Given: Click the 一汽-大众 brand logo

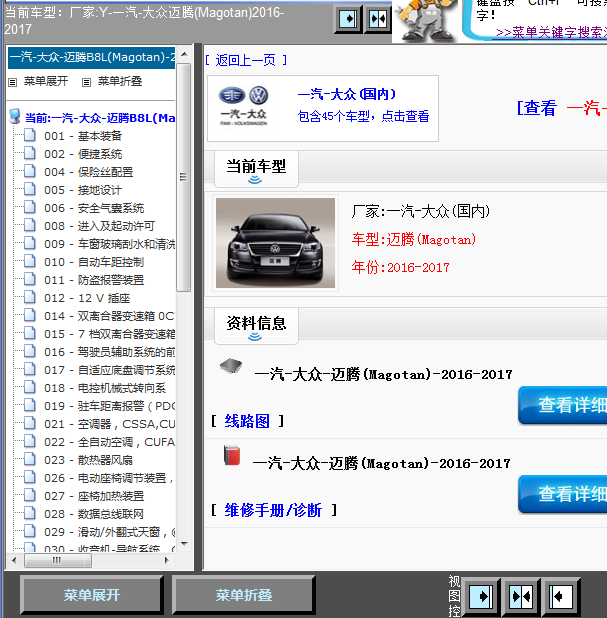Looking at the screenshot, I should click(244, 106).
